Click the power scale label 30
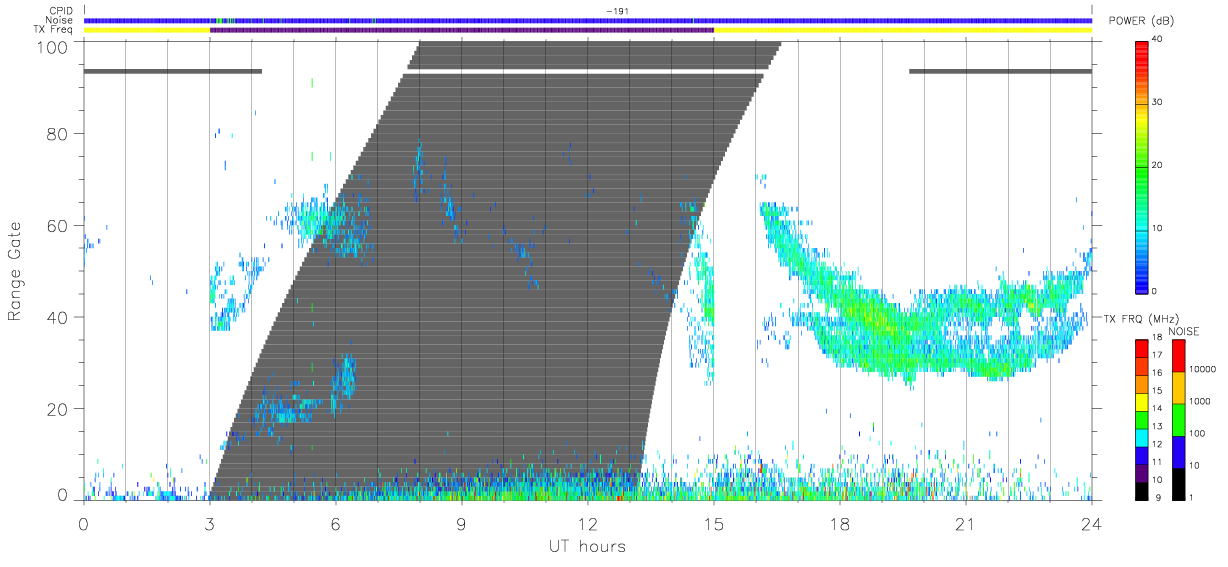 1159,103
